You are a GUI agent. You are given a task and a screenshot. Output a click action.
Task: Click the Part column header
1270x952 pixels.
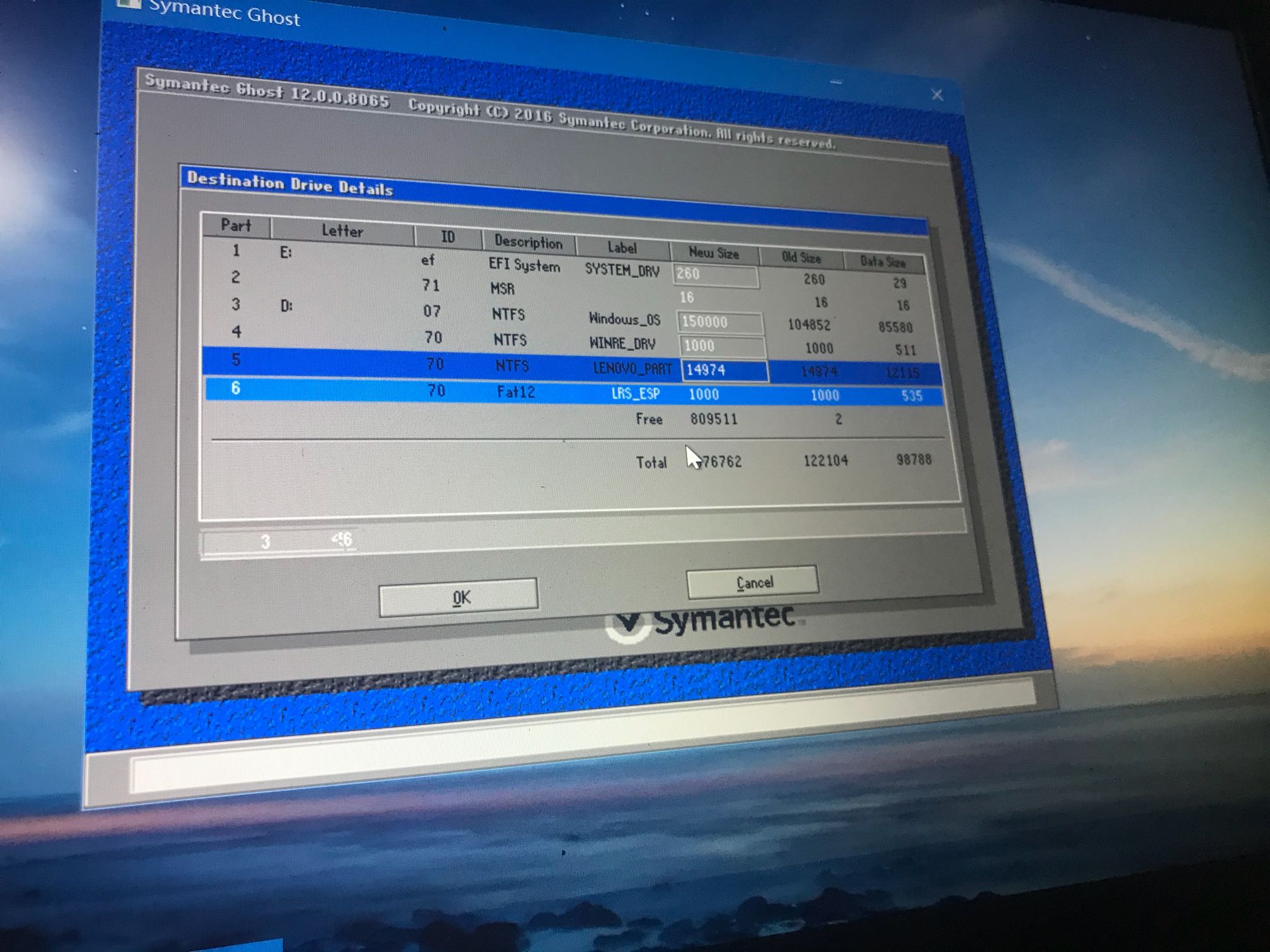click(236, 225)
